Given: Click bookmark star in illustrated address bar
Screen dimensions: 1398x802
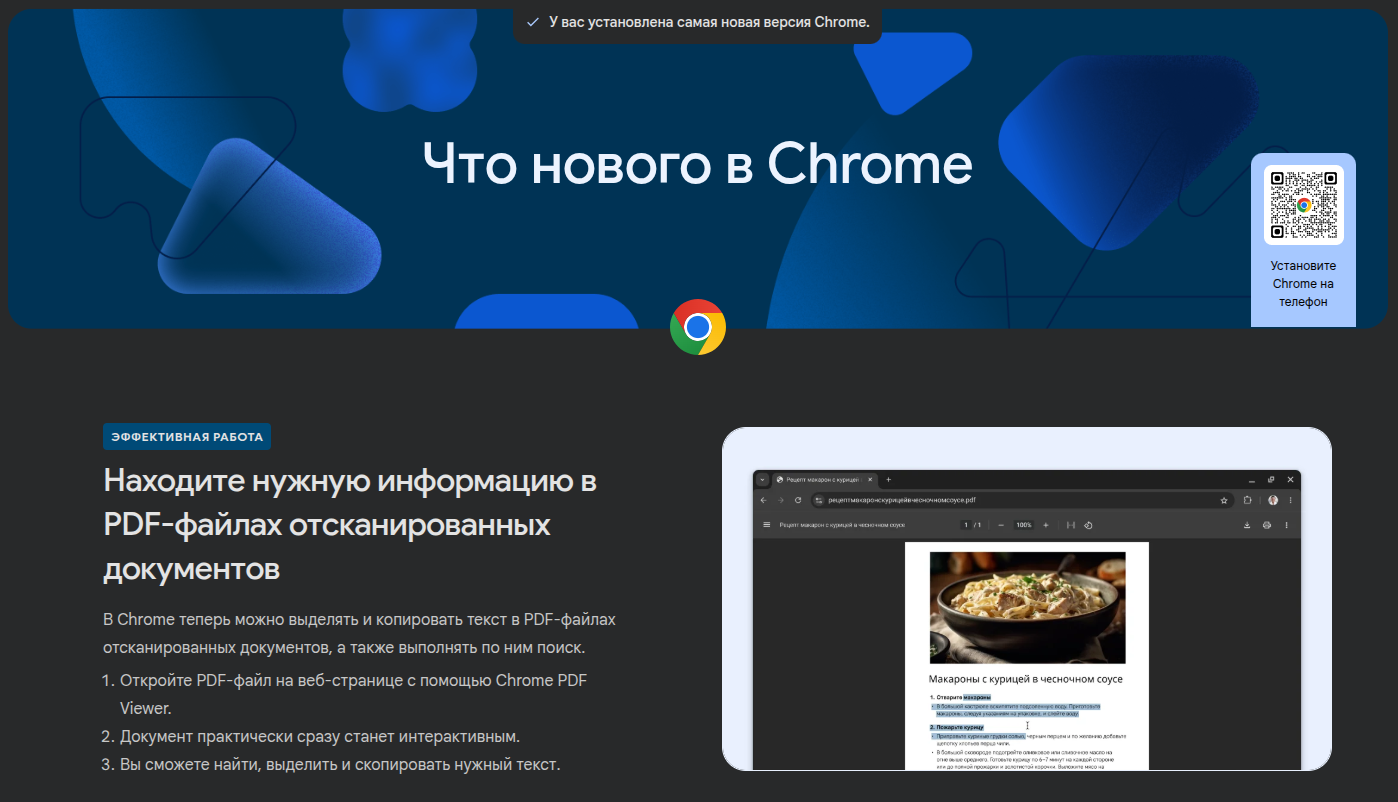Looking at the screenshot, I should coord(1224,500).
